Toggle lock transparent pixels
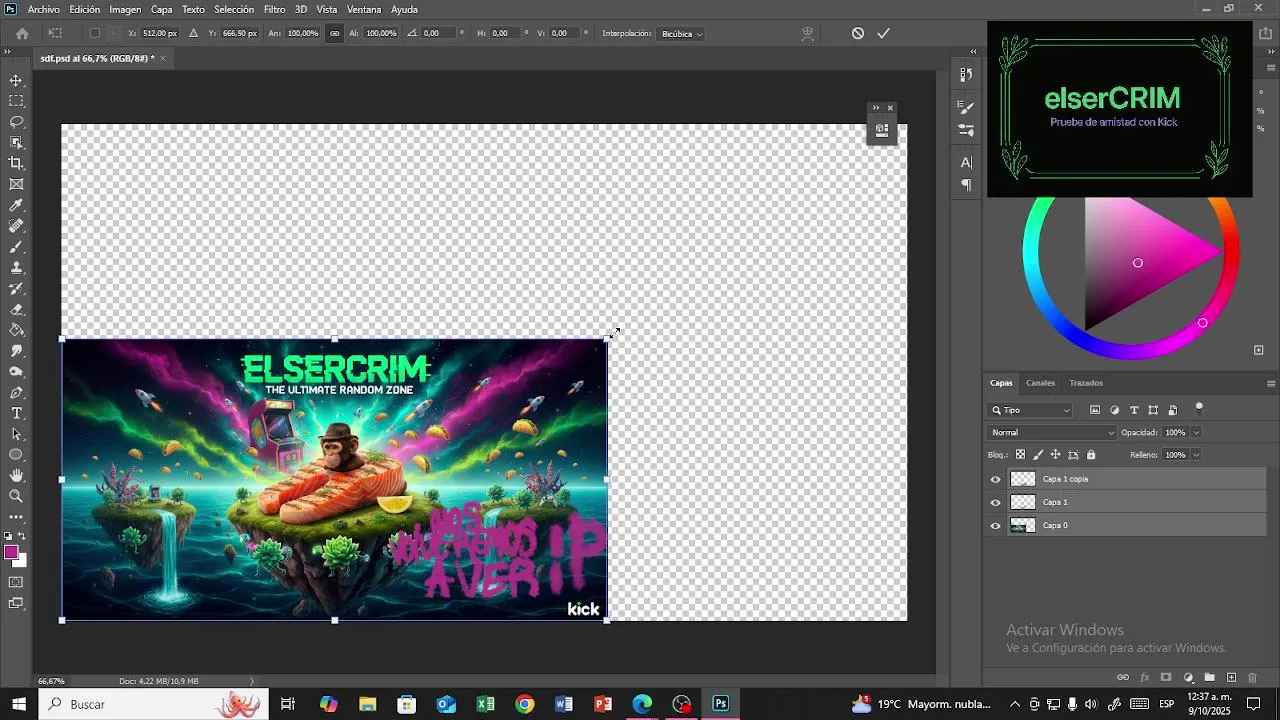This screenshot has height=720, width=1280. coord(1020,455)
